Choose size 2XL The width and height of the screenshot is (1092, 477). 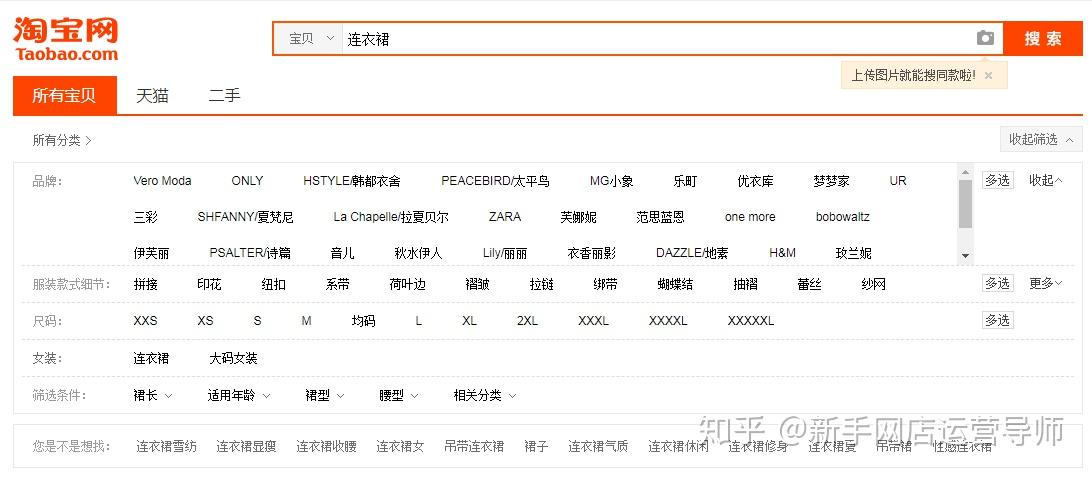coord(527,321)
